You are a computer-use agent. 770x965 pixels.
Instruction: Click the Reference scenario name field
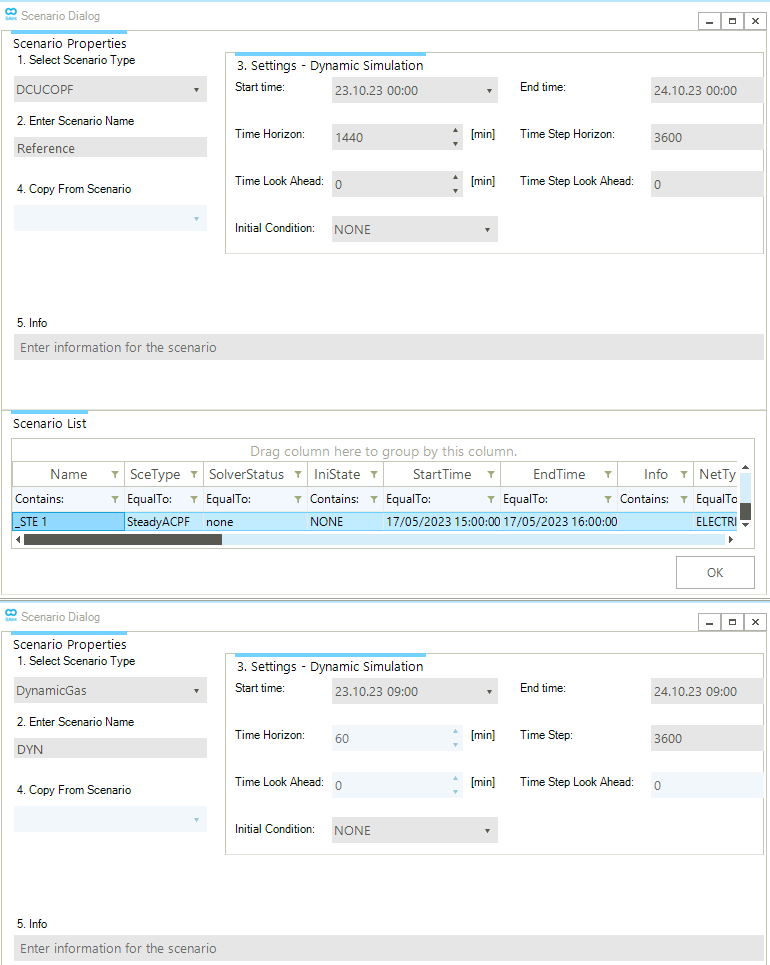click(x=110, y=148)
